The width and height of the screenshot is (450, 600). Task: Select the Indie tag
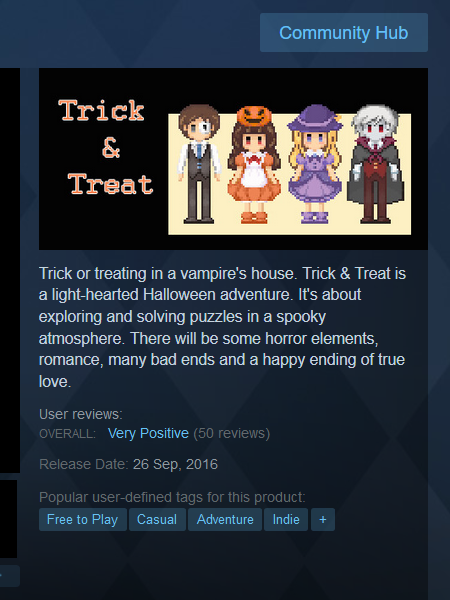click(286, 519)
